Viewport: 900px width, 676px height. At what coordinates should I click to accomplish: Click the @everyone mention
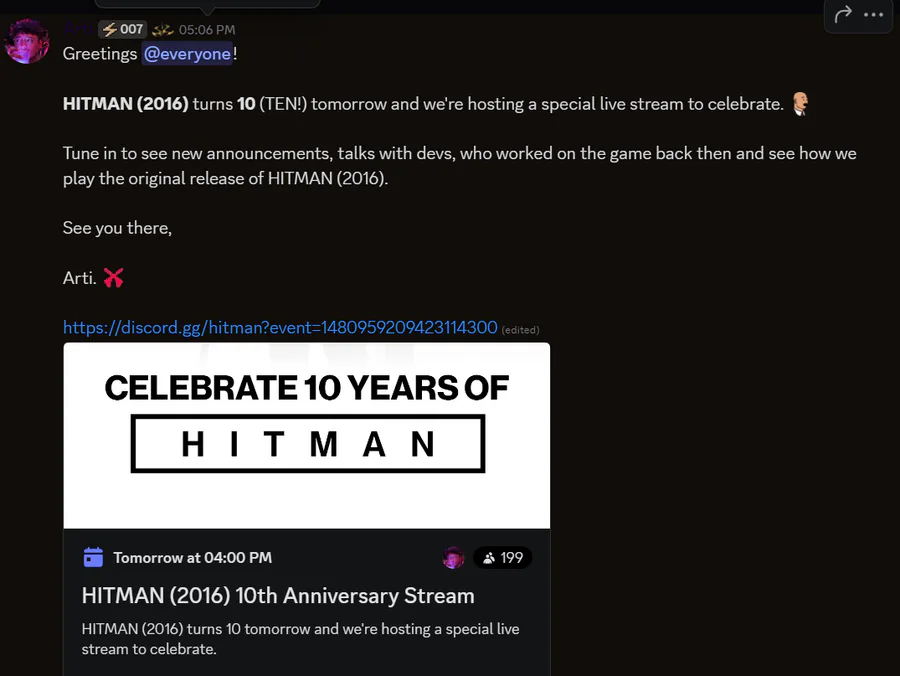(x=187, y=54)
